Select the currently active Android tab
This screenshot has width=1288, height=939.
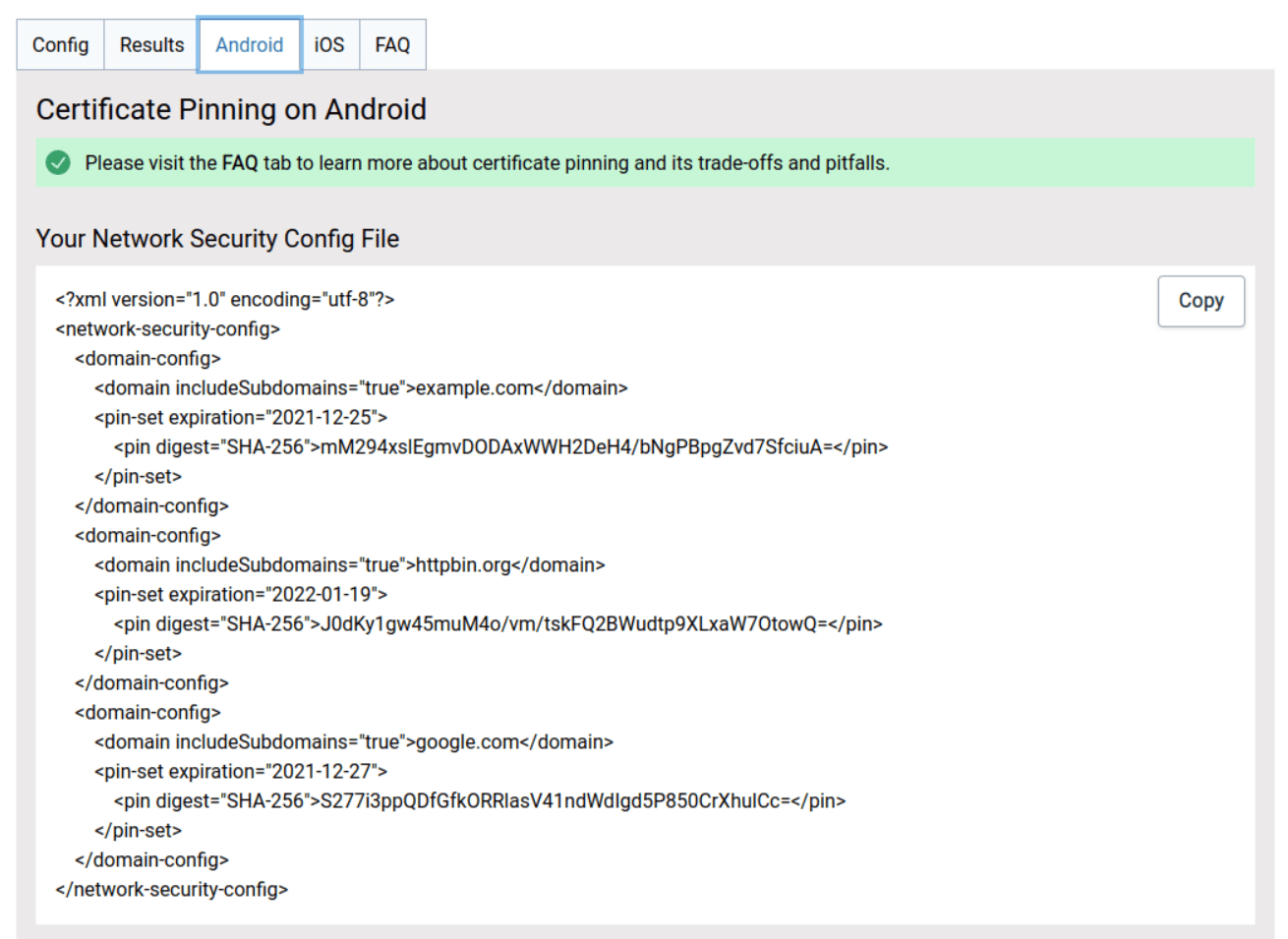pyautogui.click(x=249, y=44)
